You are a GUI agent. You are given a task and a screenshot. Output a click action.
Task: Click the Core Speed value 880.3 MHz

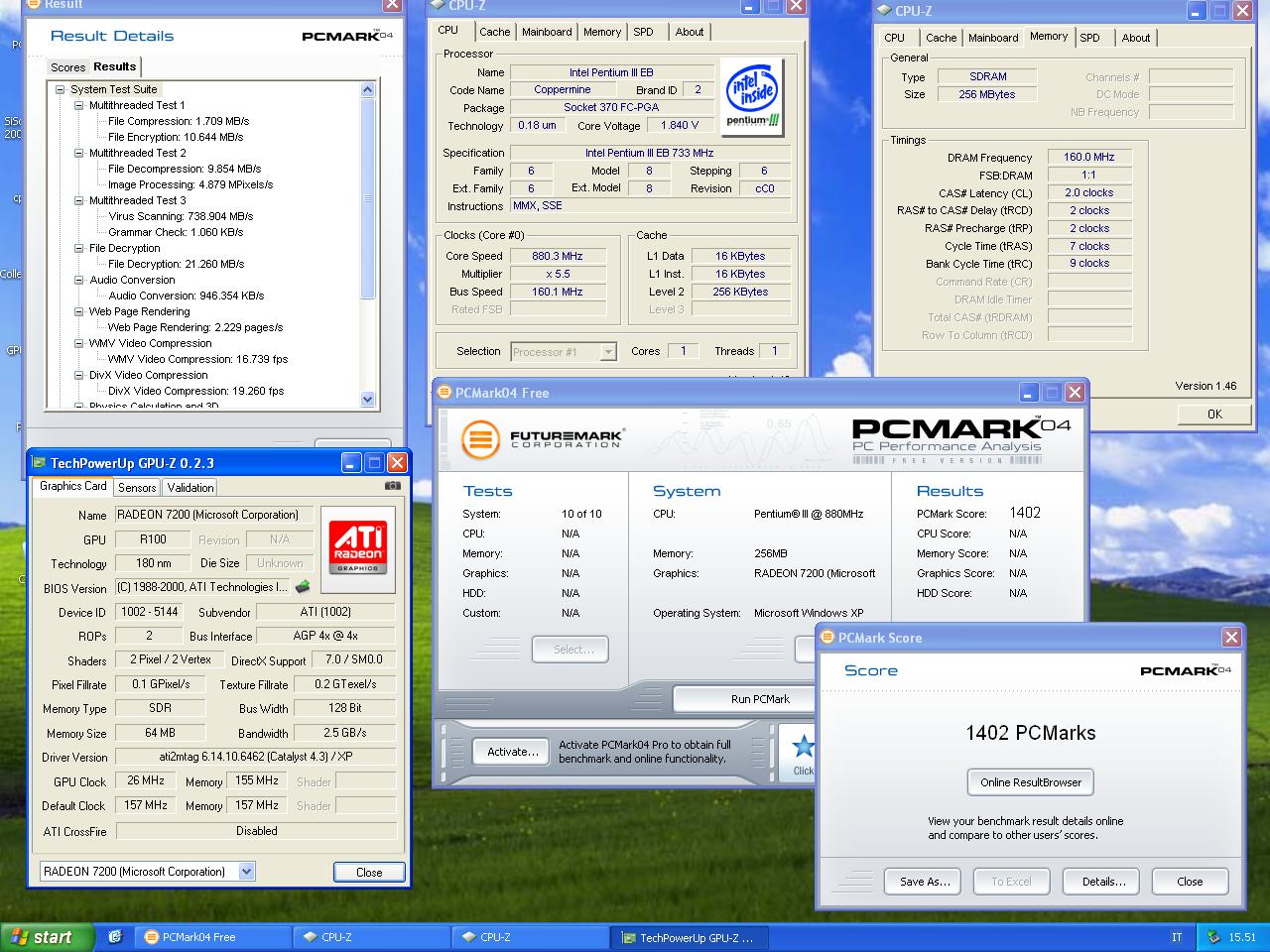(x=558, y=256)
